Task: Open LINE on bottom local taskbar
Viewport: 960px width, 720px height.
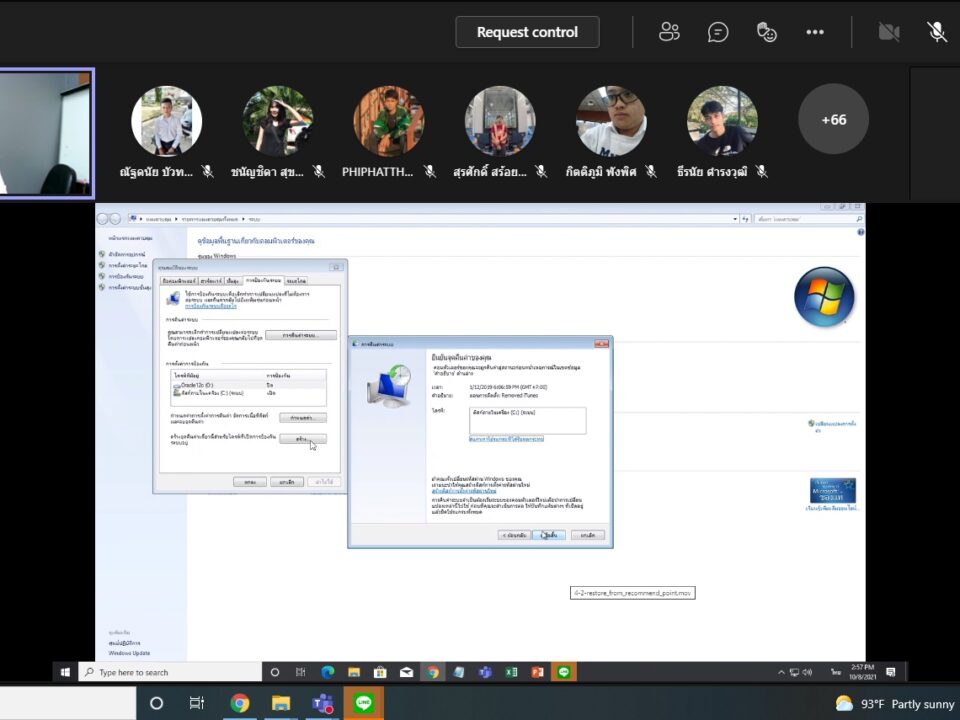Action: pos(364,703)
